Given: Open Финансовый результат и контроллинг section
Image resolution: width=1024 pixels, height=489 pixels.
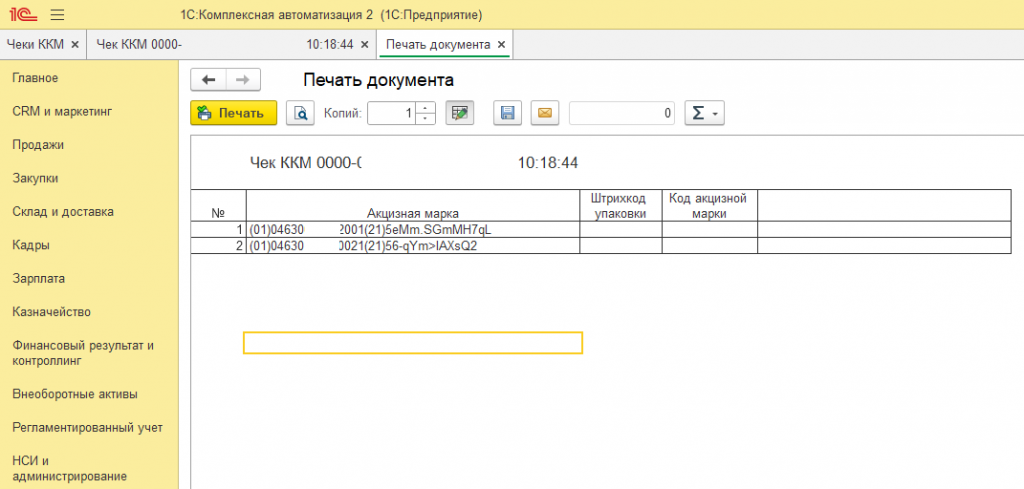Looking at the screenshot, I should [83, 353].
